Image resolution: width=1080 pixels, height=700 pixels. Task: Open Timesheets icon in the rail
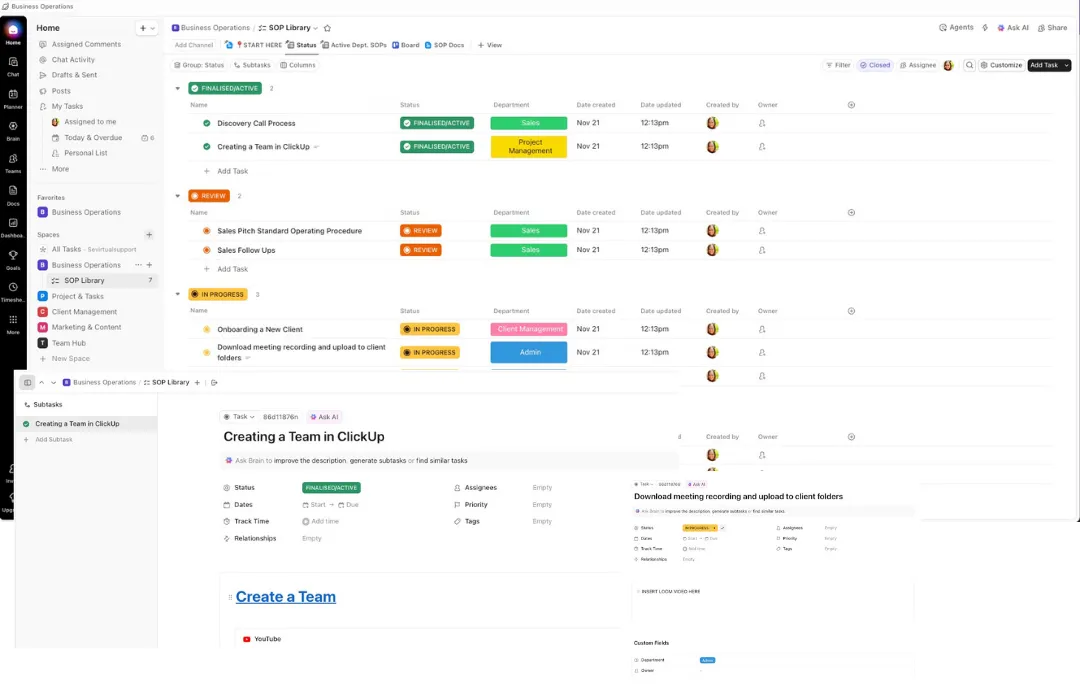(x=13, y=291)
